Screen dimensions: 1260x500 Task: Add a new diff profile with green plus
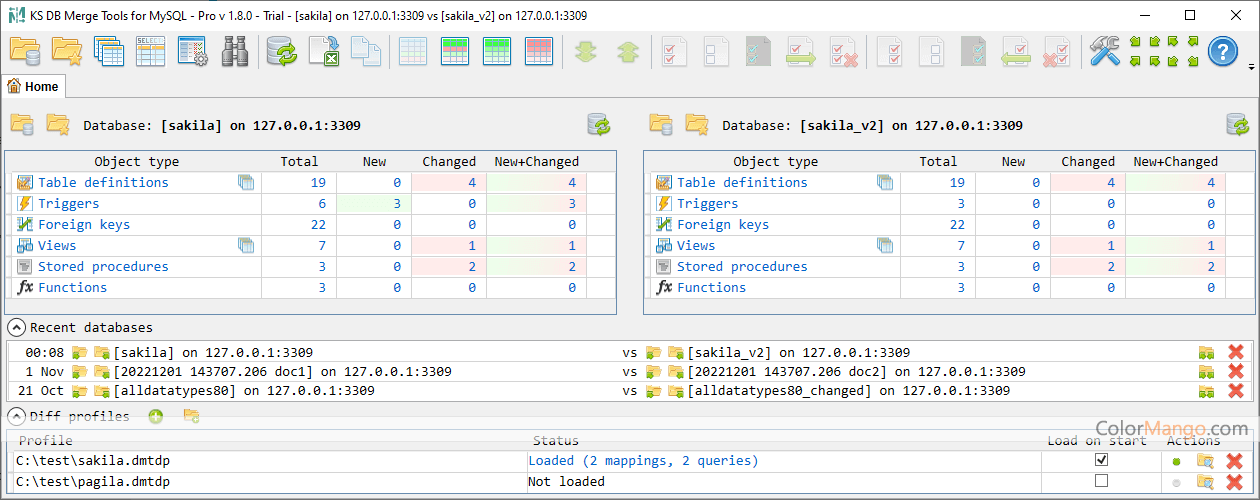156,416
